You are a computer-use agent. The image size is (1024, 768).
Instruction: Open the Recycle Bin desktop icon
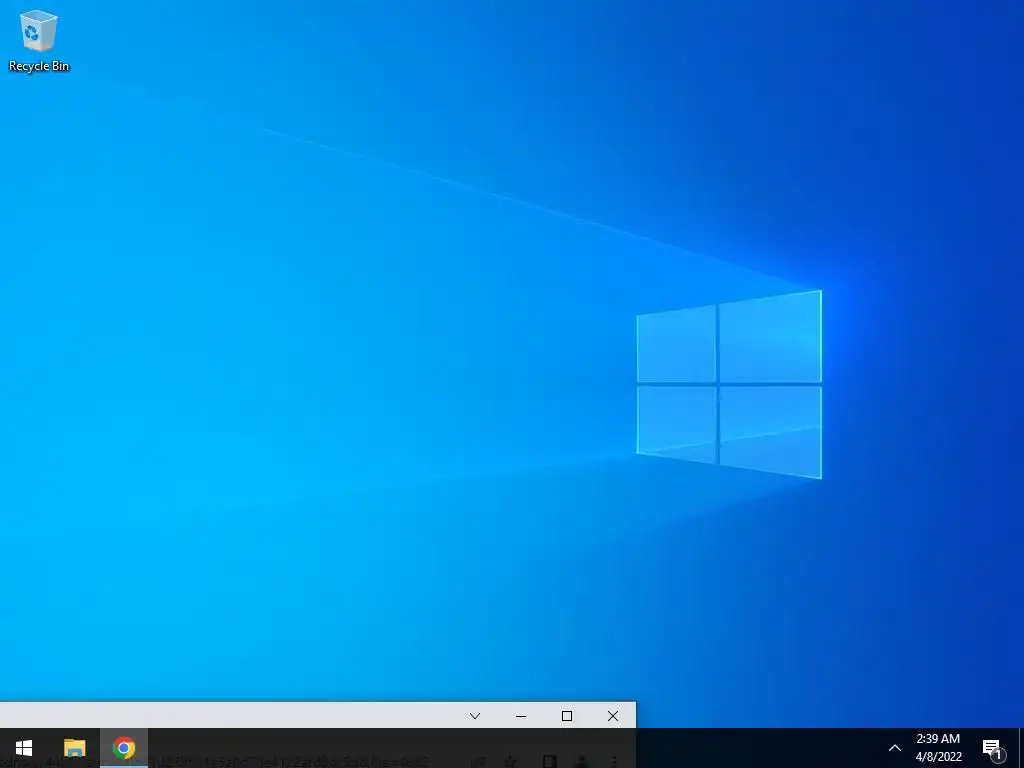point(39,40)
